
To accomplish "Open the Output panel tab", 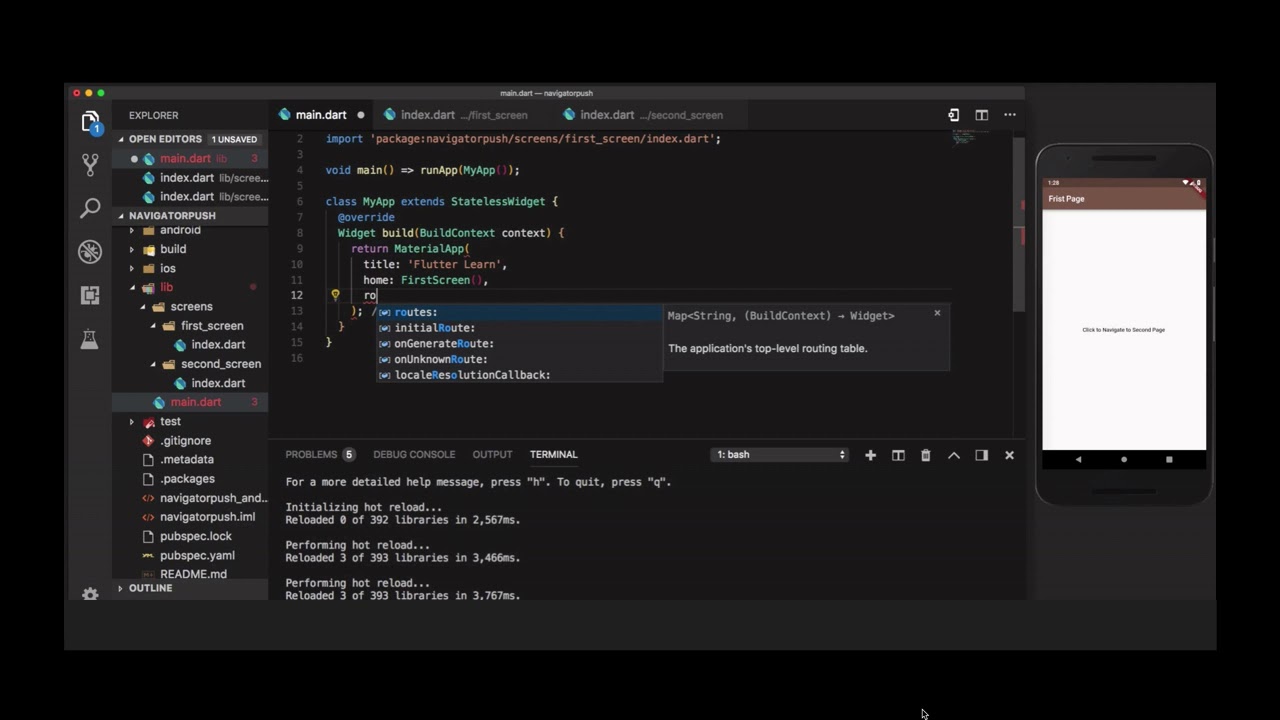I will 492,455.
